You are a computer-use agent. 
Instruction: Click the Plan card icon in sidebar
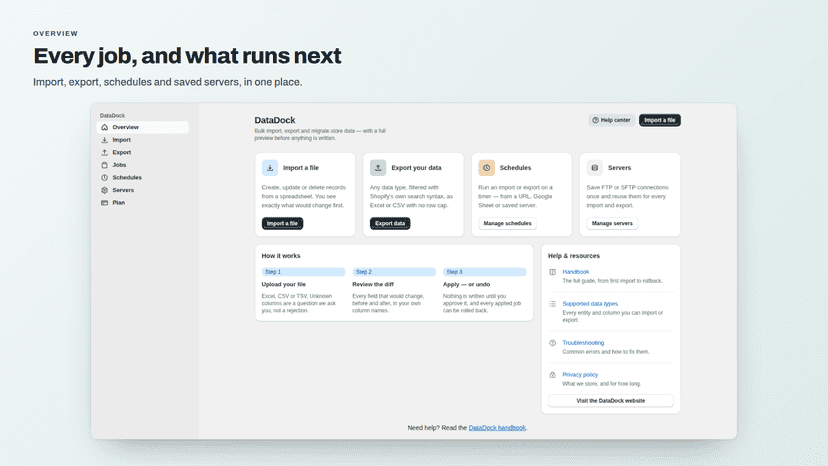pos(105,203)
